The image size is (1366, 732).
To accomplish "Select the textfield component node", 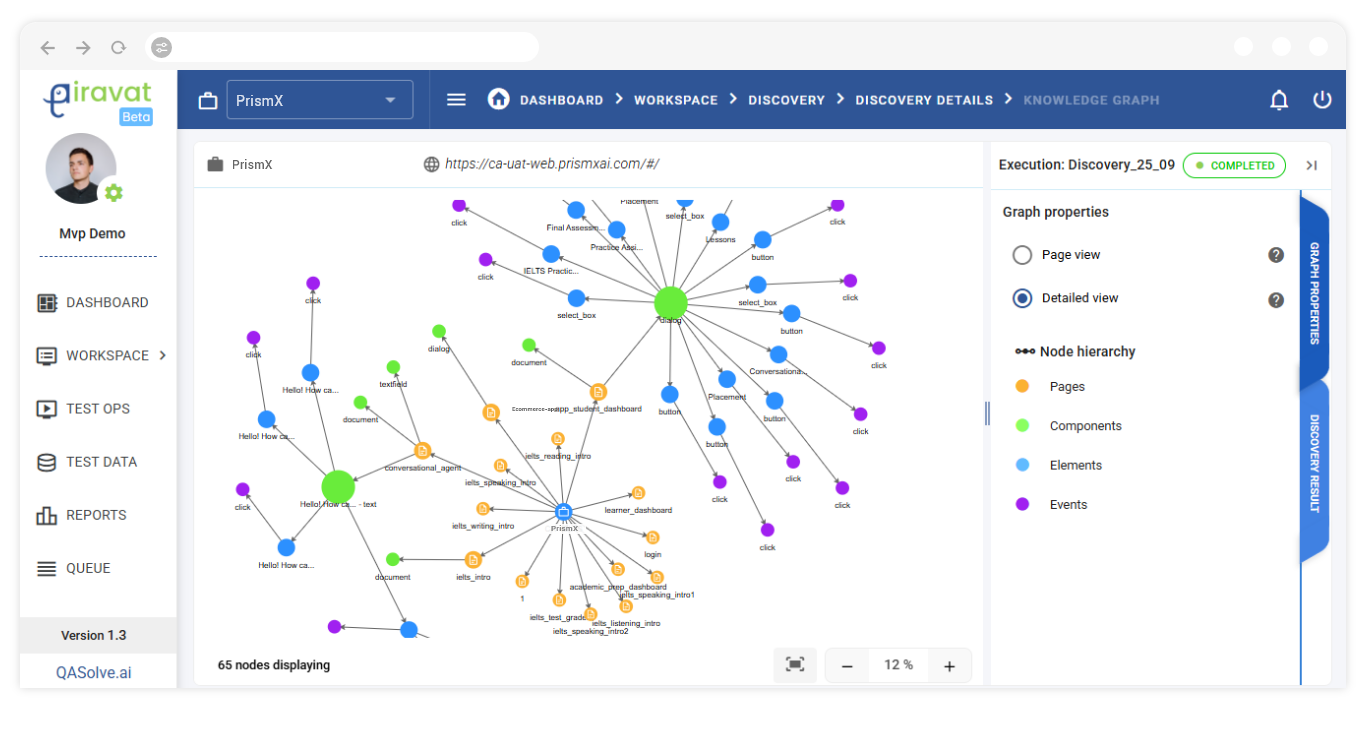I will (x=393, y=367).
